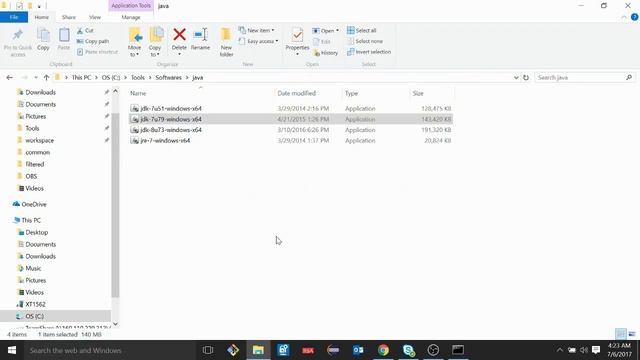Click History in ribbon

coord(325,53)
